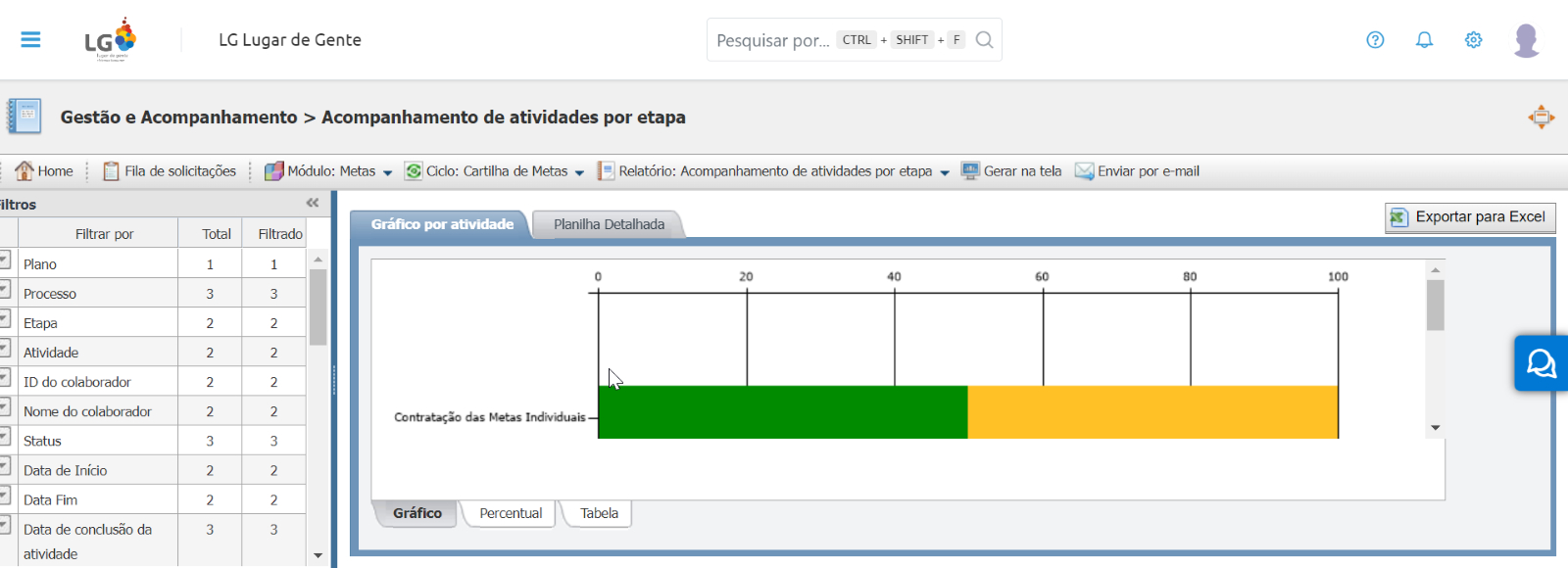Click Contratação das Metas Individuais chart label
The width and height of the screenshot is (1568, 568).
[490, 417]
